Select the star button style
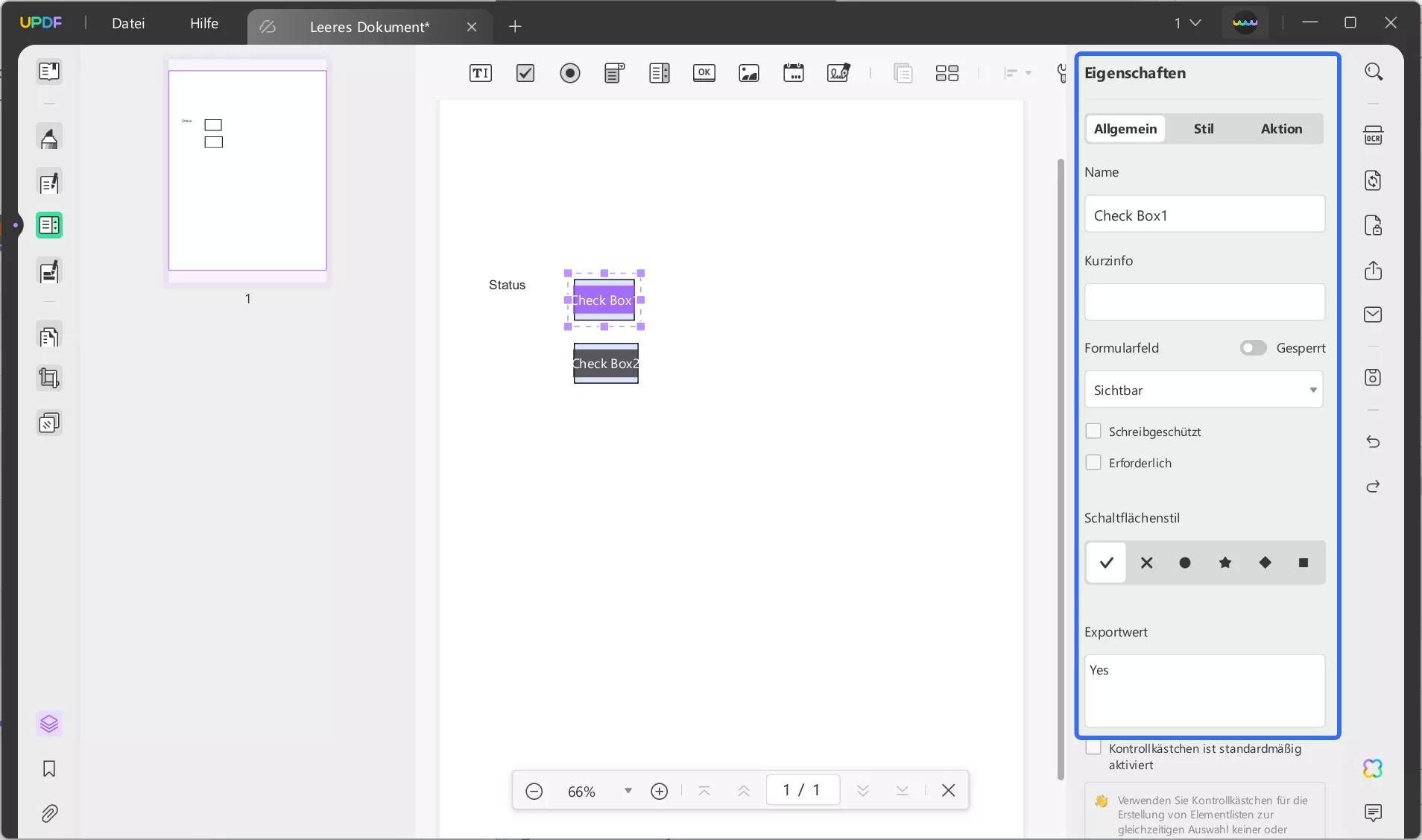1422x840 pixels. 1224,563
